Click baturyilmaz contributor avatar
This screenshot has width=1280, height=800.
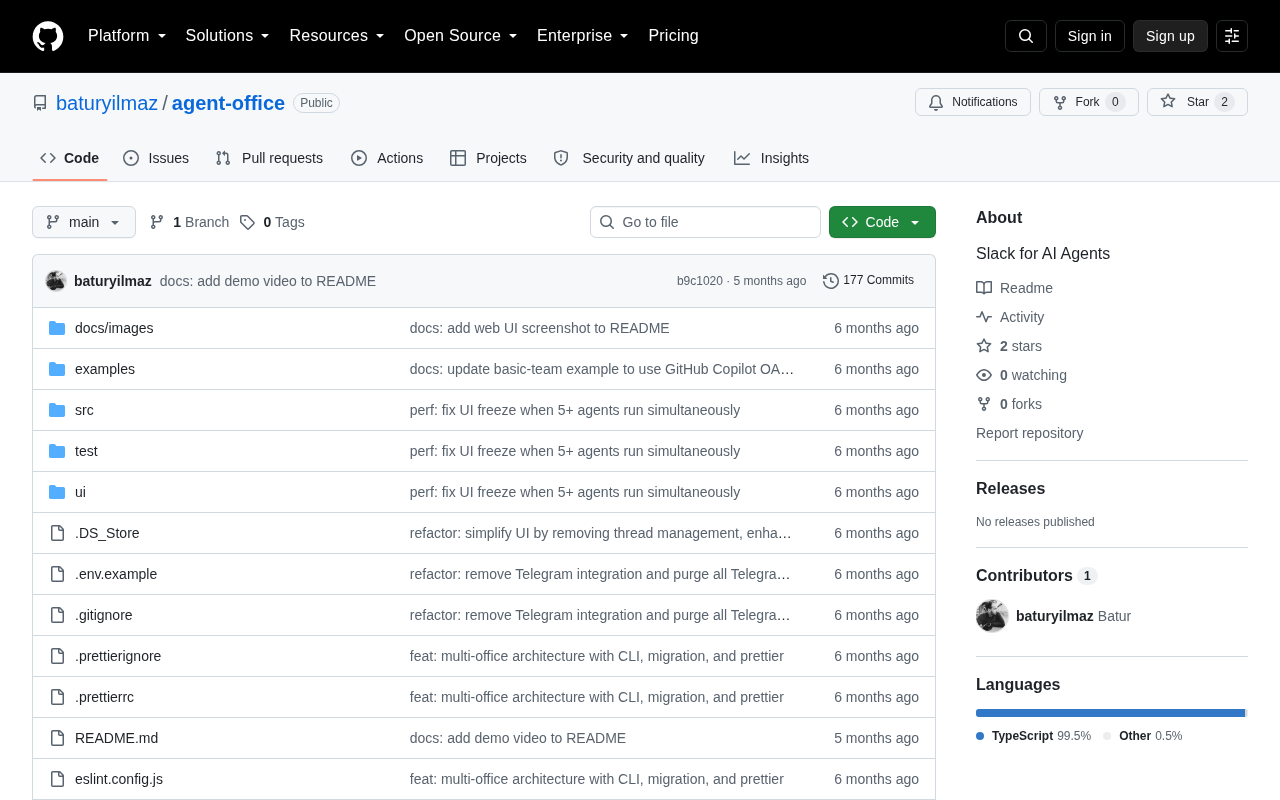pyautogui.click(x=992, y=616)
